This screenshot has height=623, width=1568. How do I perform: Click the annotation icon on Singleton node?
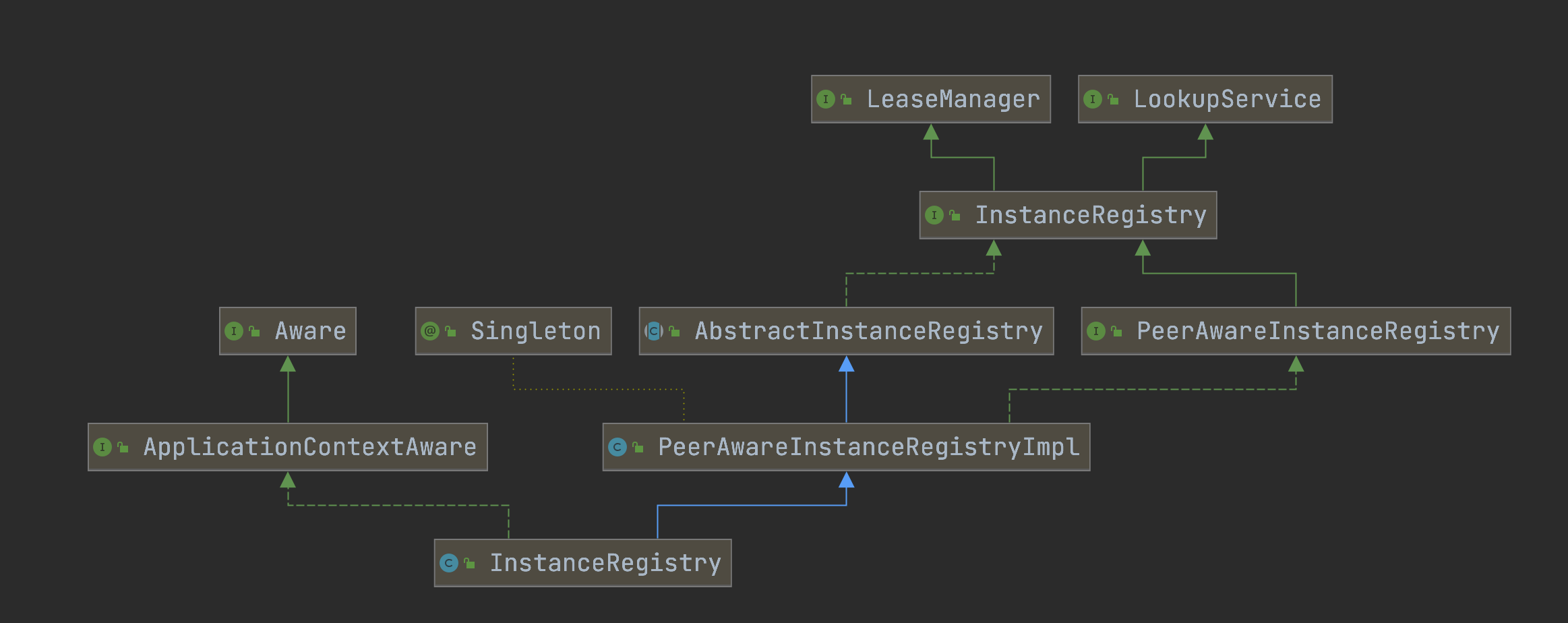click(x=429, y=331)
